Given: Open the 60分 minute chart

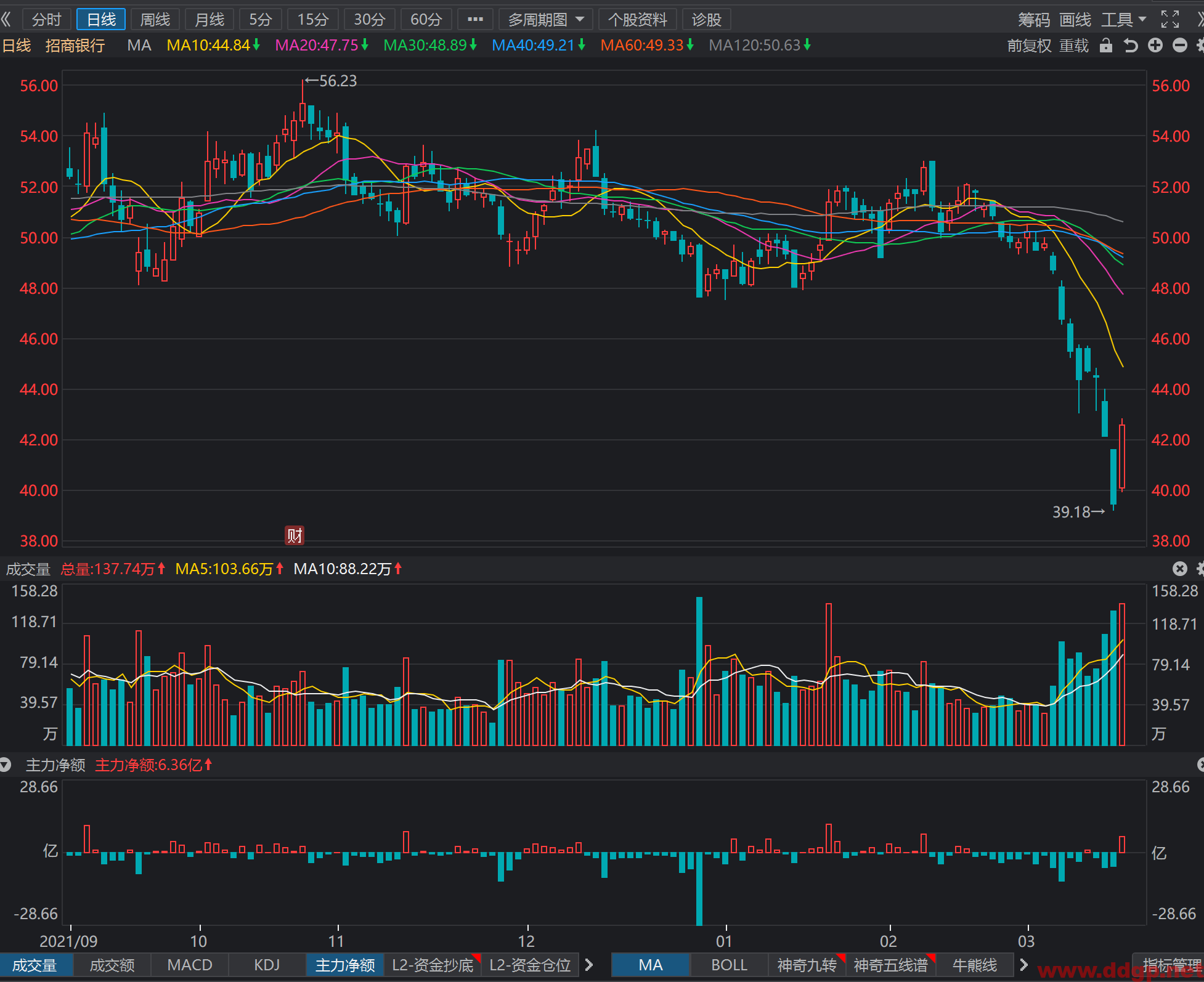Looking at the screenshot, I should [426, 20].
